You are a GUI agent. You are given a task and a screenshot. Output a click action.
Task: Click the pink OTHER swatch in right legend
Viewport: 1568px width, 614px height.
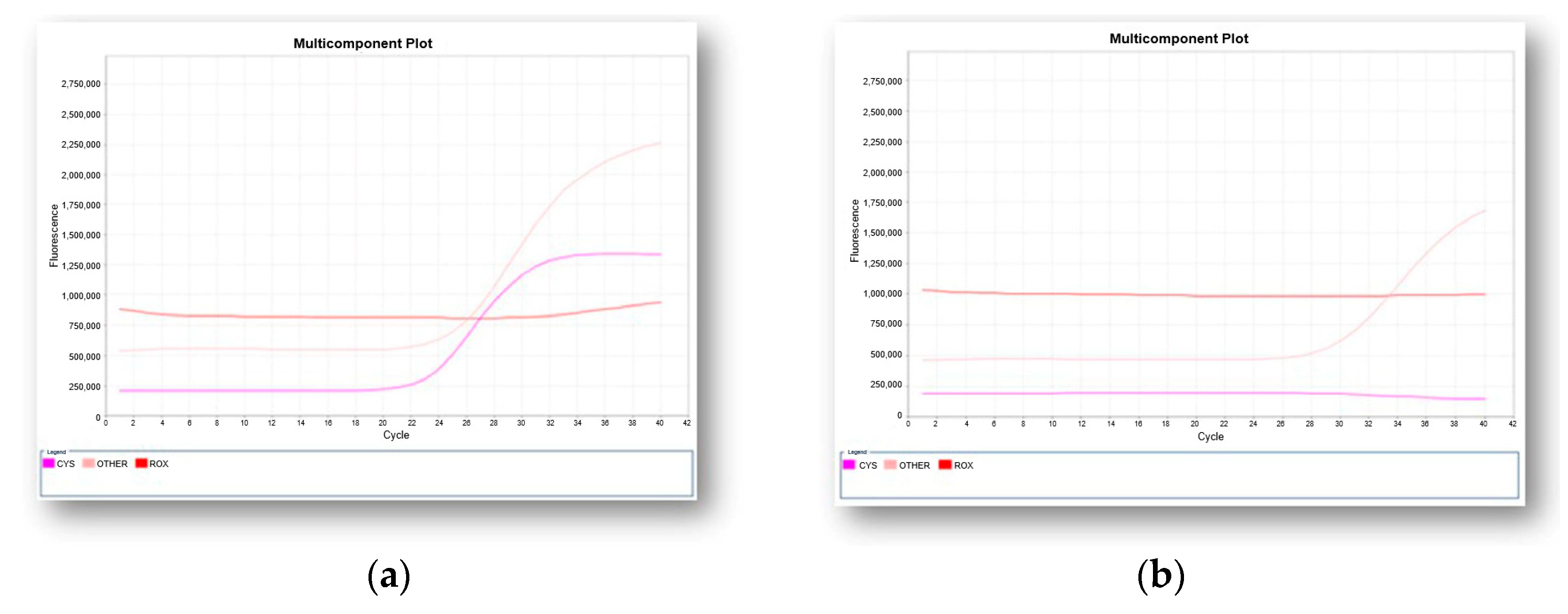(890, 465)
